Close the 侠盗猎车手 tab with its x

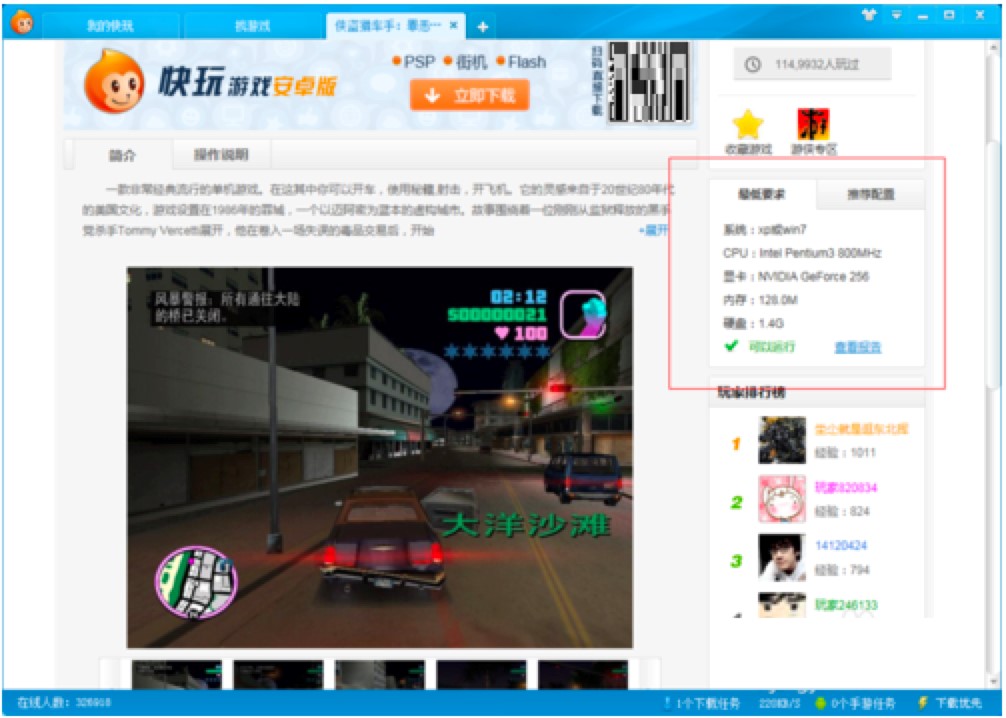[x=454, y=25]
